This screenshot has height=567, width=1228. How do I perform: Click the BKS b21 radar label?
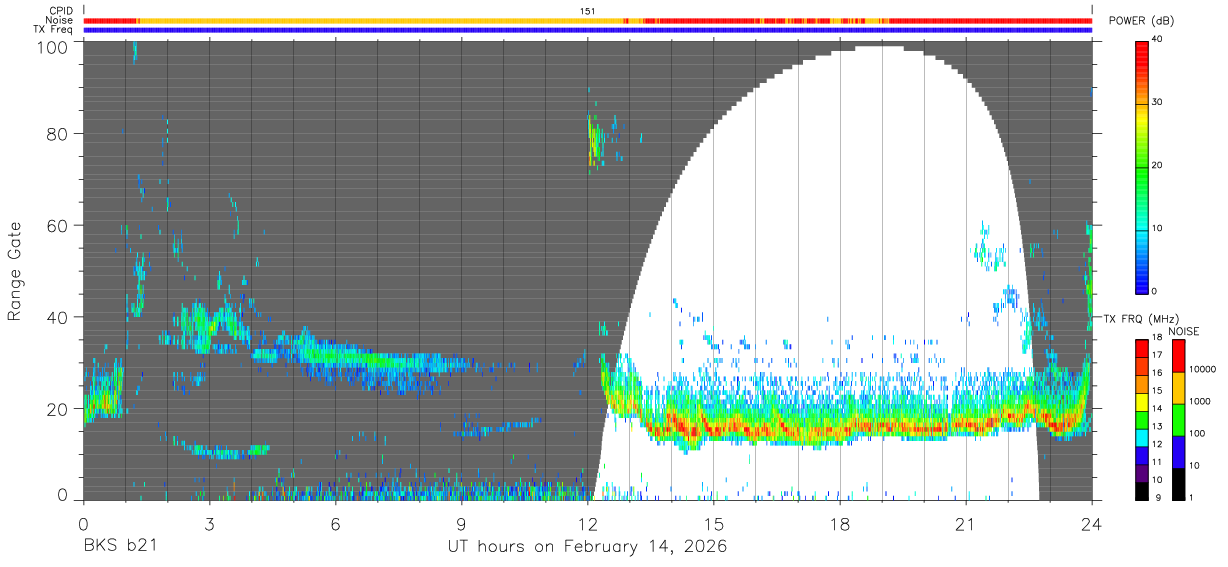tap(119, 547)
